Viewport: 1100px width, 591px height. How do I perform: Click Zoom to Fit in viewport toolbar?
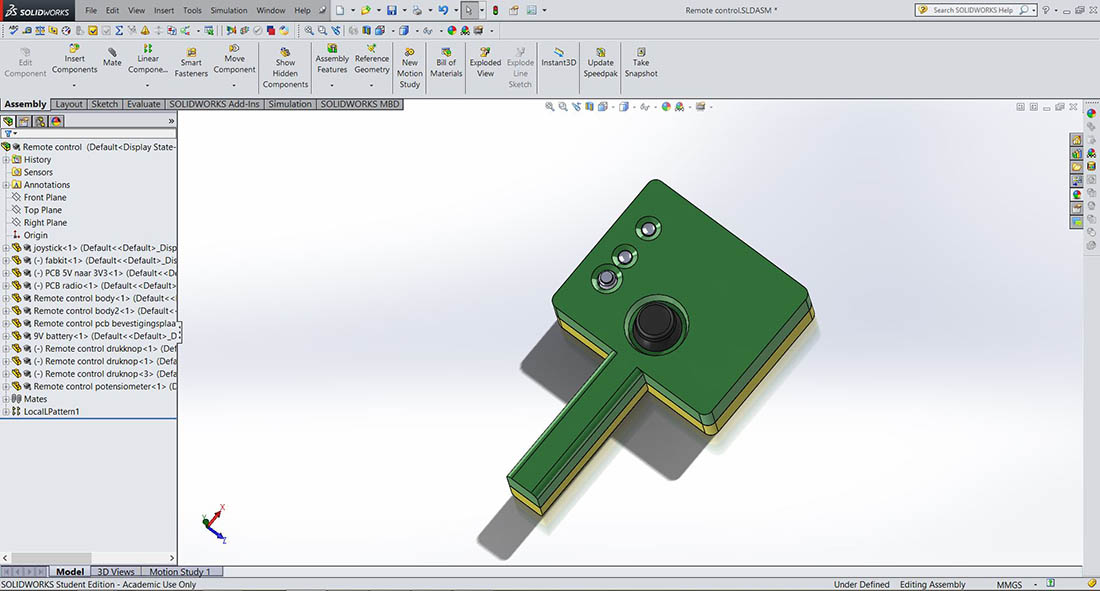pyautogui.click(x=550, y=107)
